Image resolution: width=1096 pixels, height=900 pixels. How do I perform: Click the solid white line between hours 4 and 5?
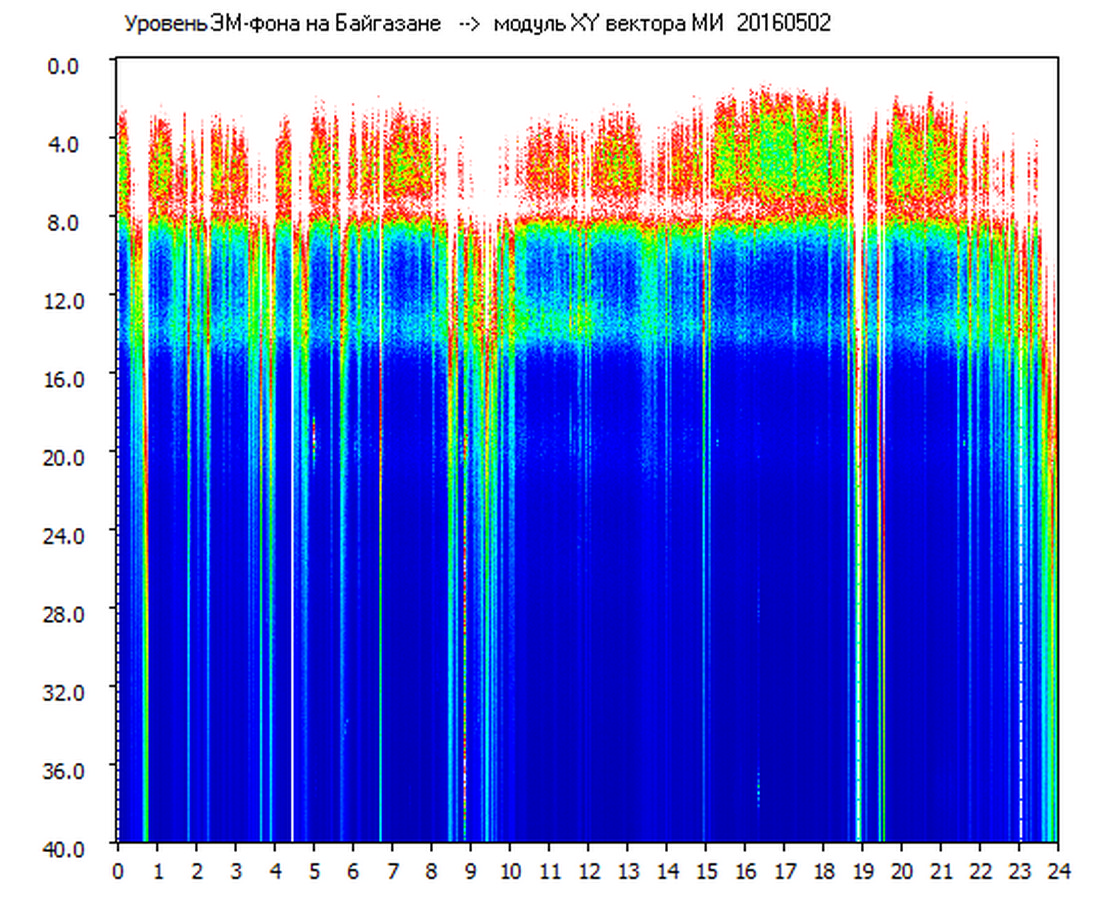[293, 600]
